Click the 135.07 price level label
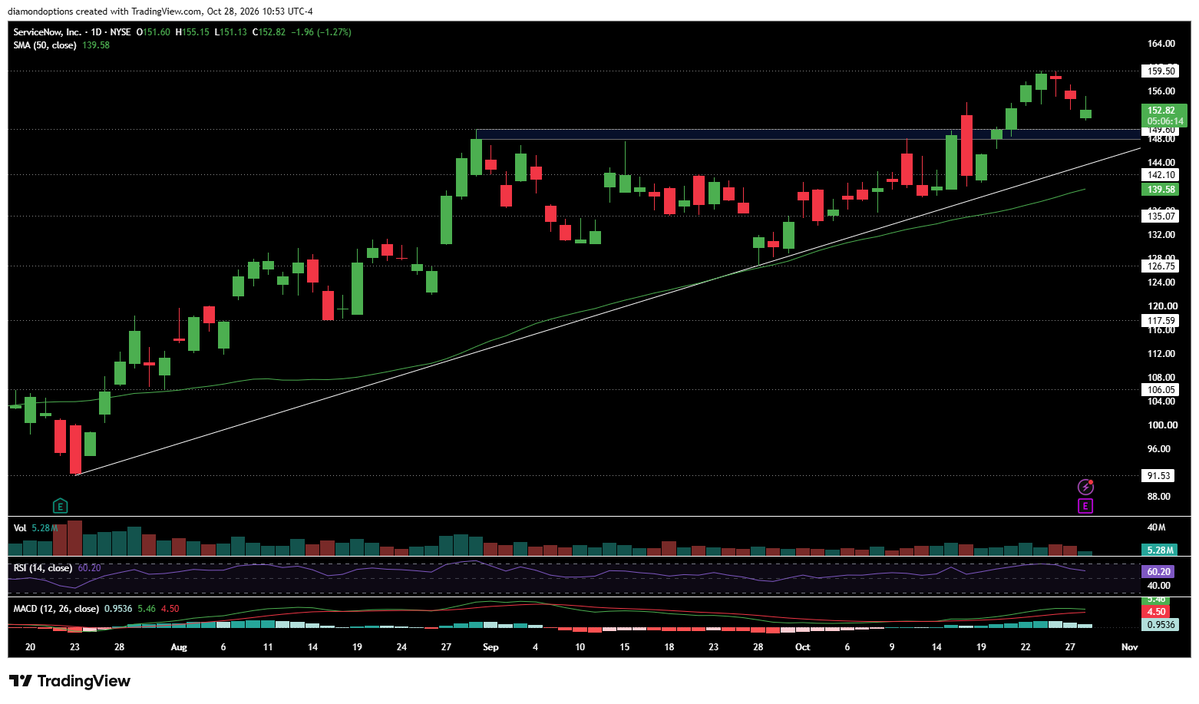 pyautogui.click(x=1158, y=216)
